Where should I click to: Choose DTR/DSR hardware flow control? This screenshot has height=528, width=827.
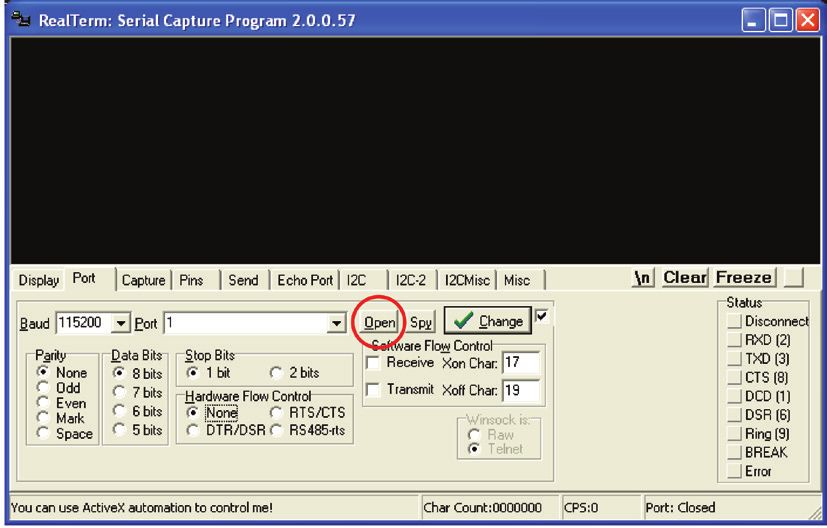tap(226, 430)
